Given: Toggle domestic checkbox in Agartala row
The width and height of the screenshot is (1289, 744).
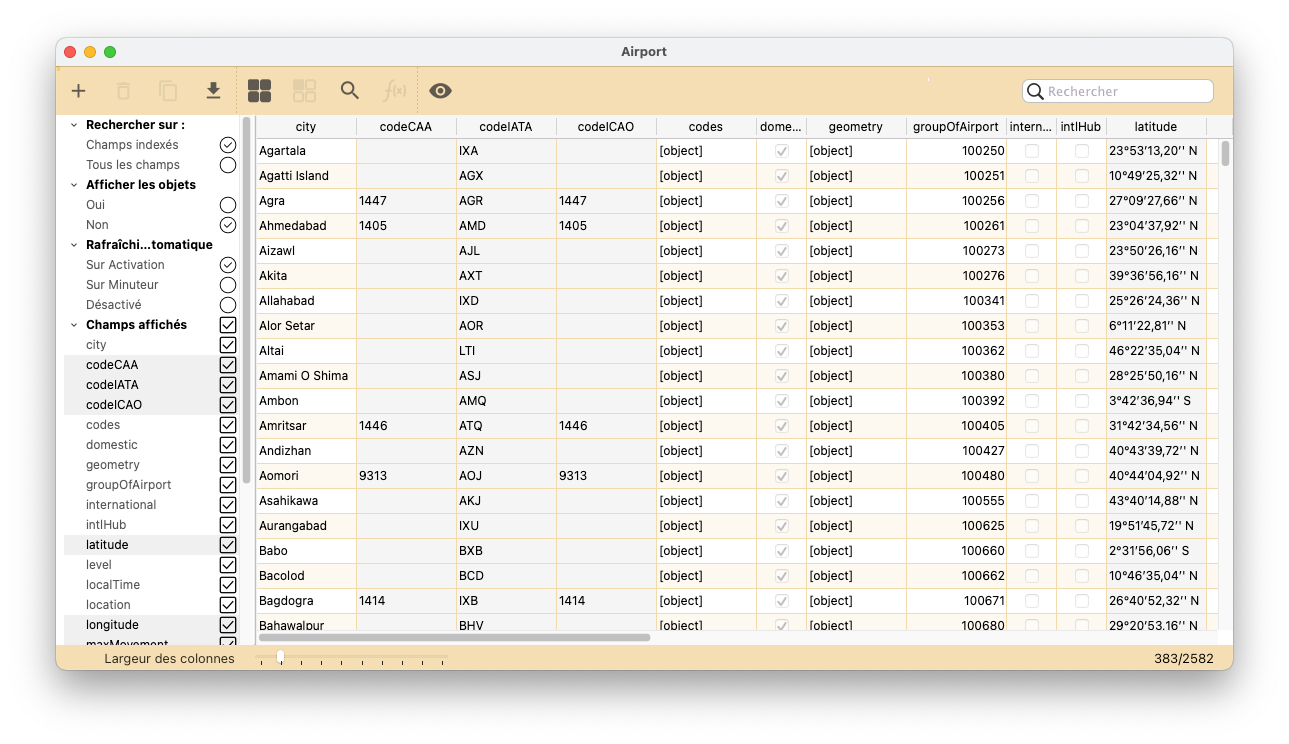Looking at the screenshot, I should click(782, 151).
